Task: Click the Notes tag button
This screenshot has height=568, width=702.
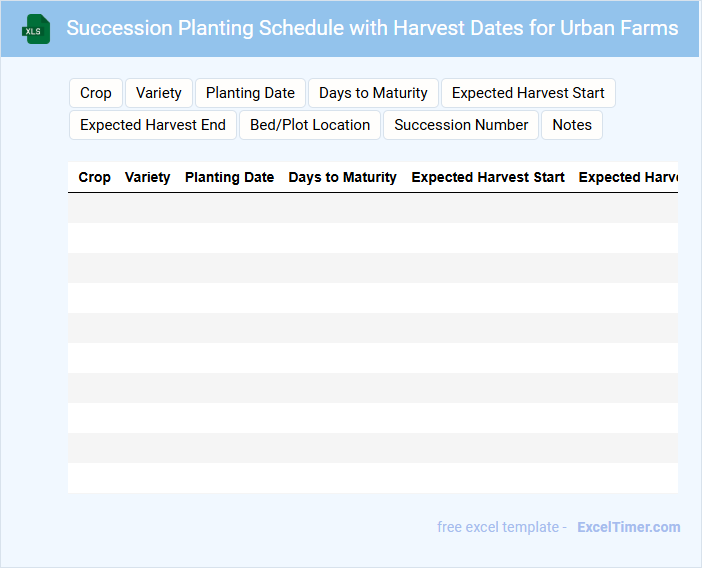Action: [572, 125]
